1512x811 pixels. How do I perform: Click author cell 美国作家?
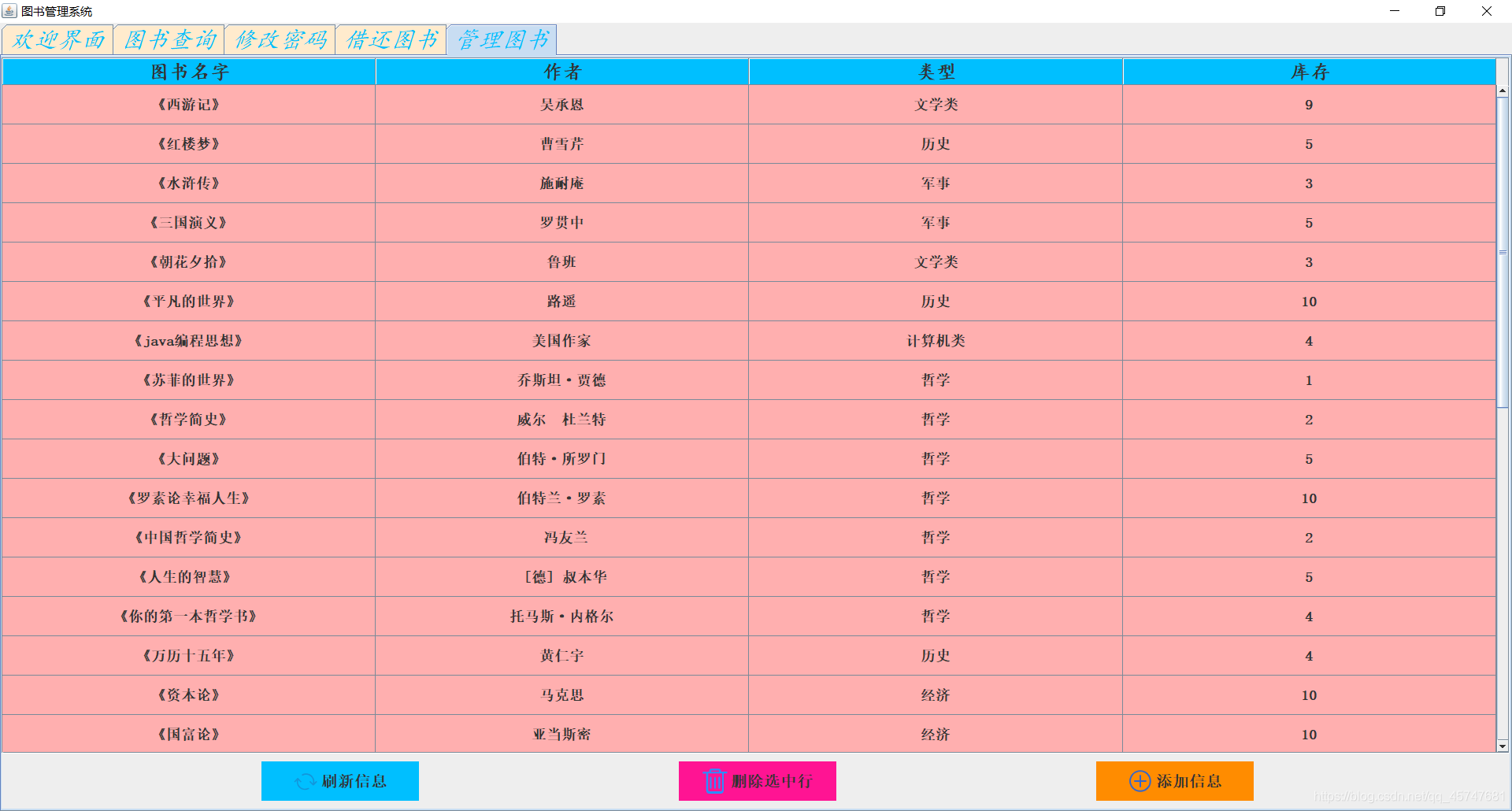coord(562,341)
